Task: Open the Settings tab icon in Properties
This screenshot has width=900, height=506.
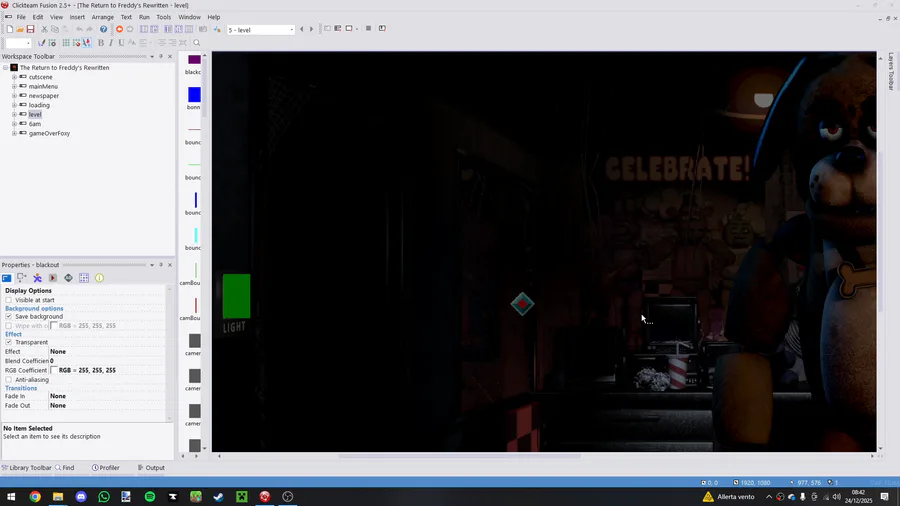Action: [x=6, y=278]
